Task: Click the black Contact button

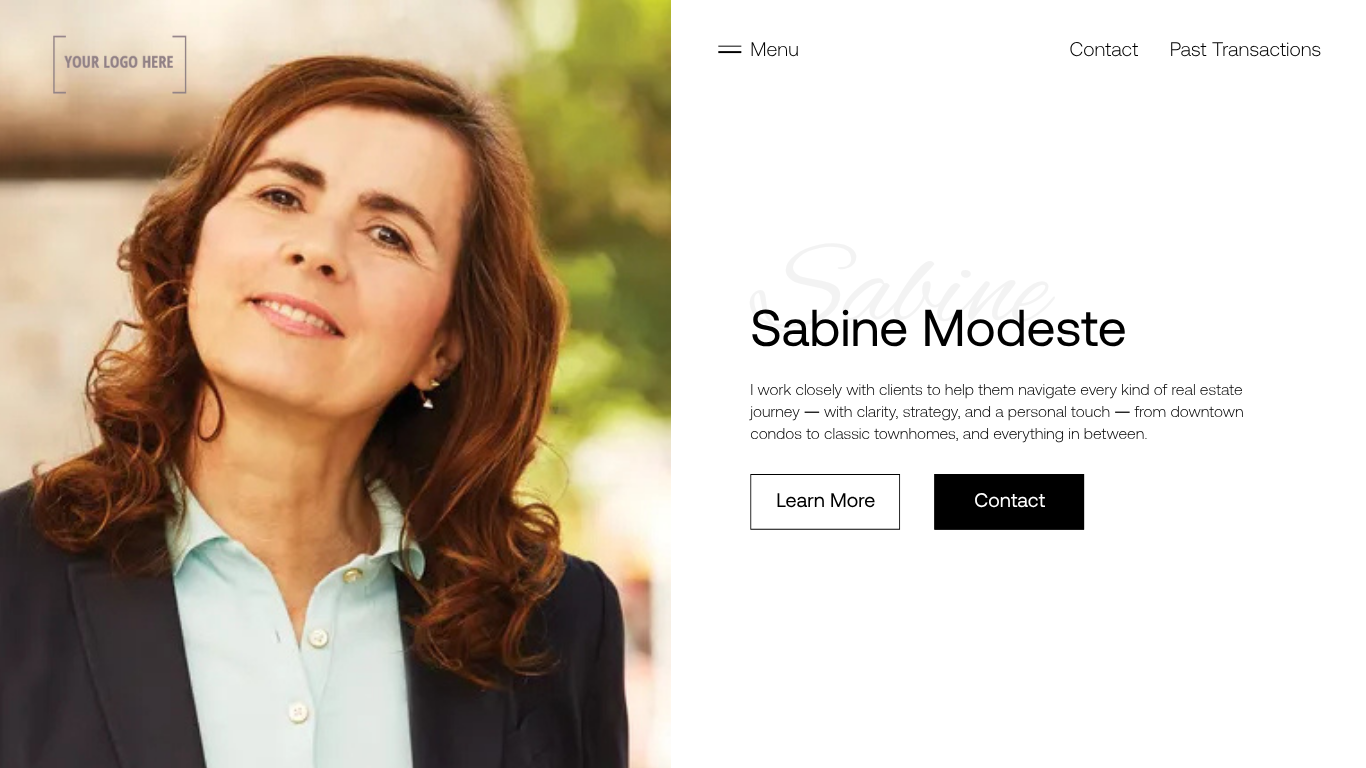Action: coord(1009,502)
